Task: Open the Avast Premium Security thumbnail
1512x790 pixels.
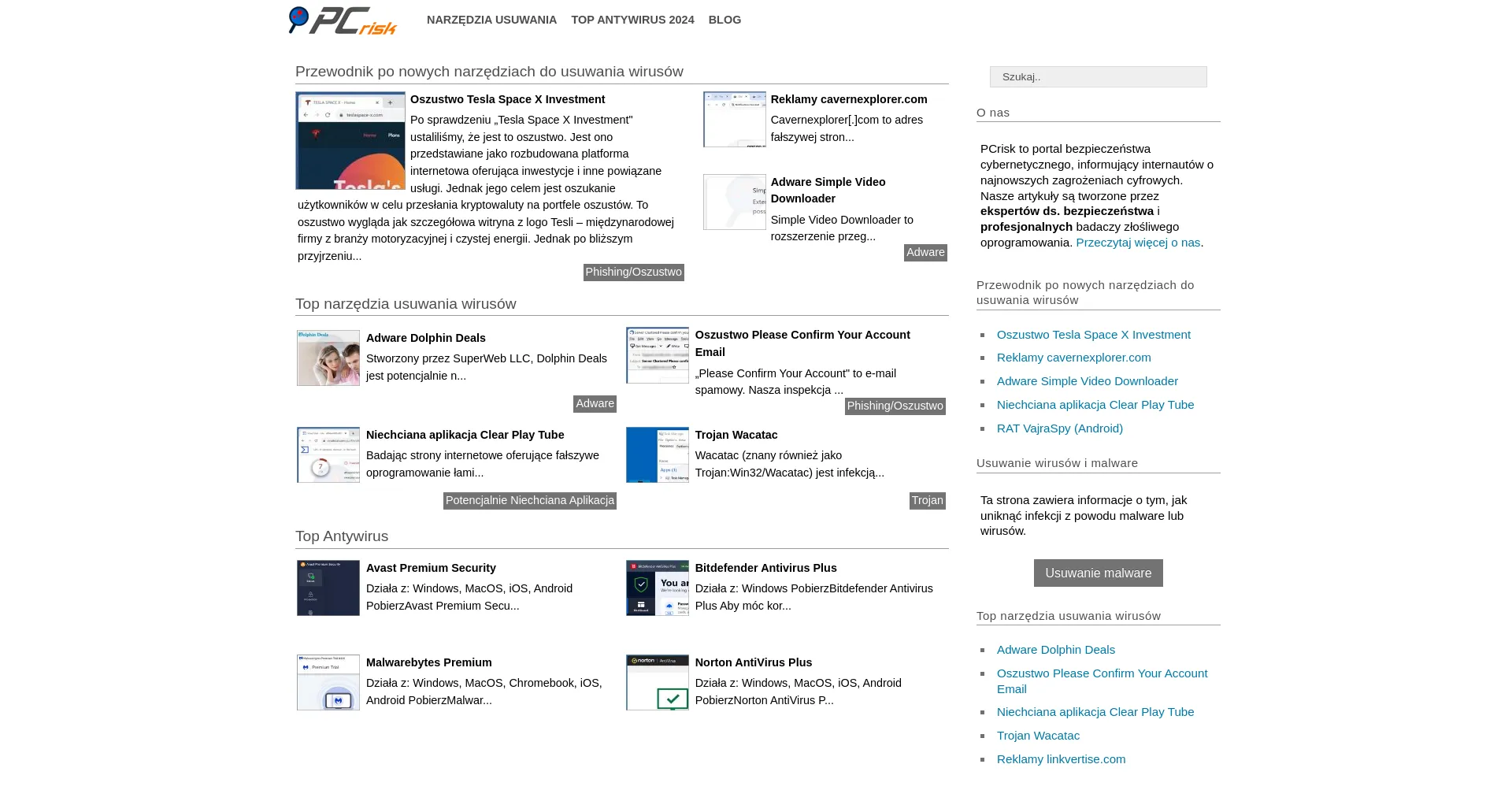Action: coord(328,588)
